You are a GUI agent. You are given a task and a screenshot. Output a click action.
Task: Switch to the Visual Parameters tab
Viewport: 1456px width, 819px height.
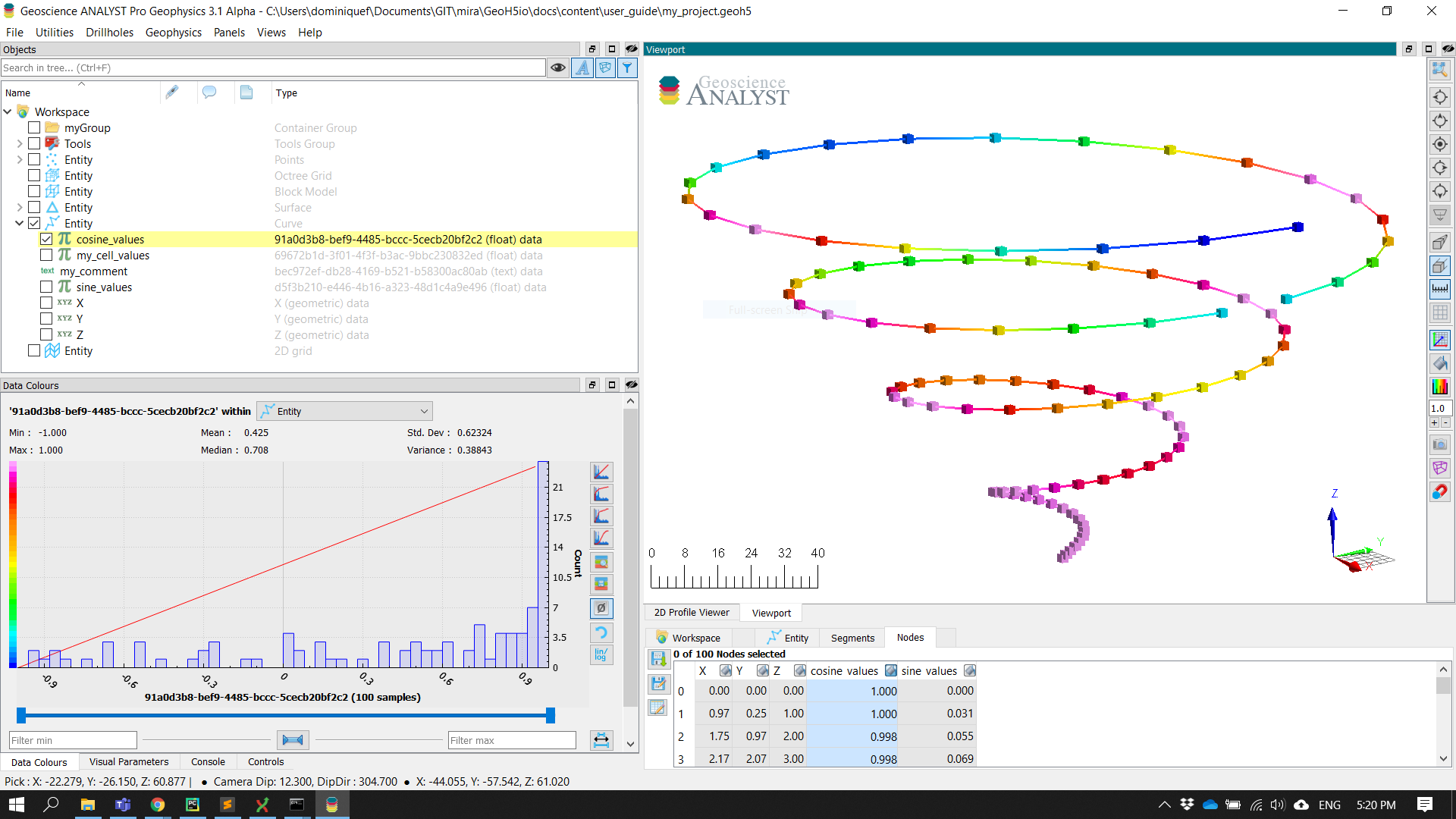point(129,761)
